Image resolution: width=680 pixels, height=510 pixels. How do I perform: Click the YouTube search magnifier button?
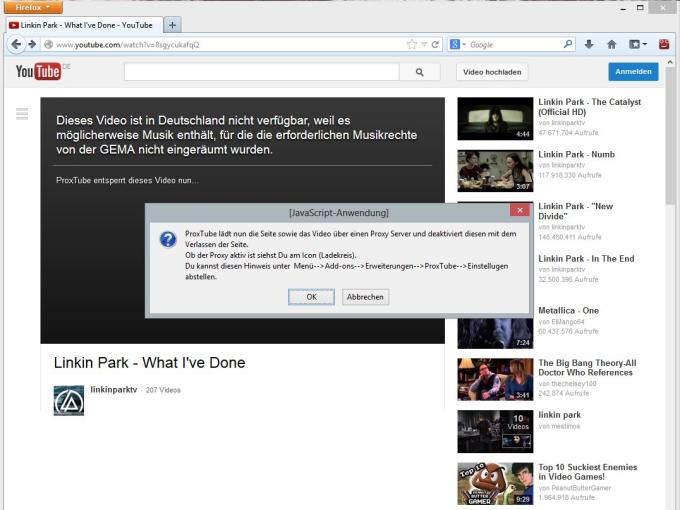419,72
